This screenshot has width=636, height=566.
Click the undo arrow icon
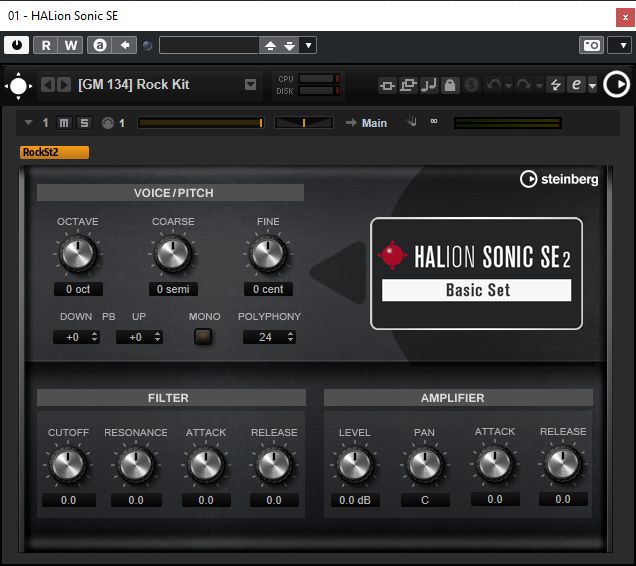click(x=494, y=85)
